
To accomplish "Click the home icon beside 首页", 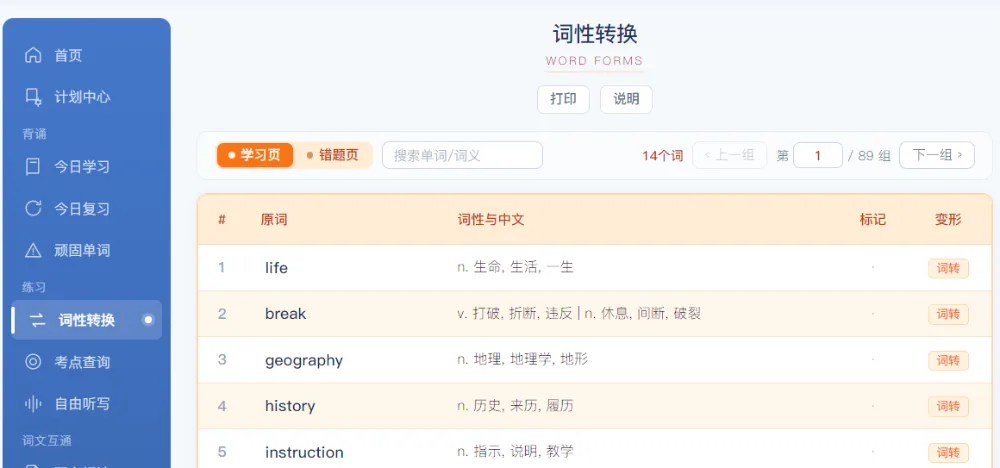I will pyautogui.click(x=33, y=55).
